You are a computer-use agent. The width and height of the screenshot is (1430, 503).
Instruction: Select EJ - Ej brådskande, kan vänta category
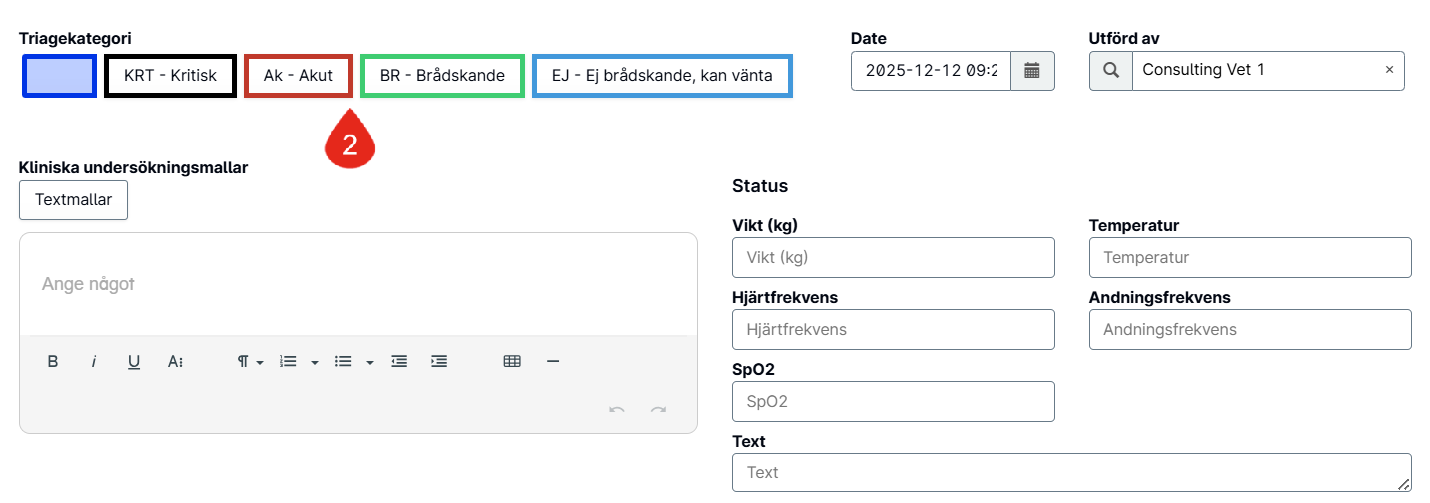[x=662, y=76]
